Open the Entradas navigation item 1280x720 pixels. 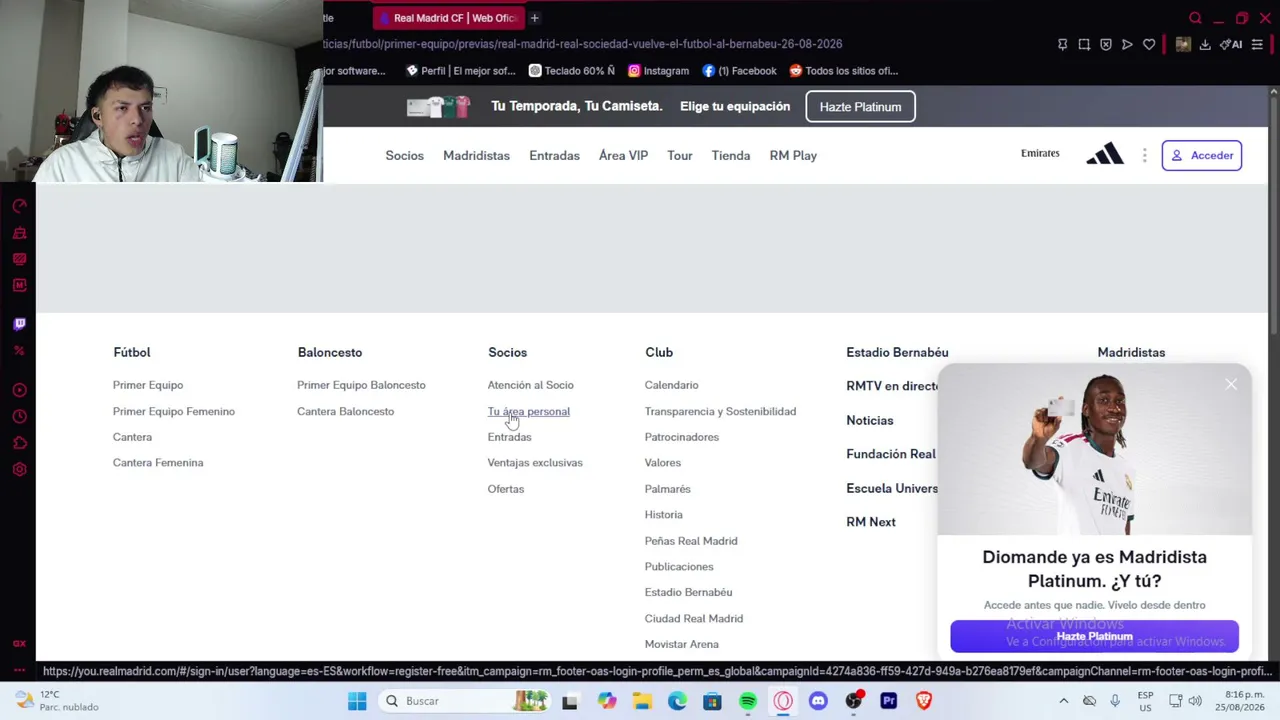tap(554, 155)
